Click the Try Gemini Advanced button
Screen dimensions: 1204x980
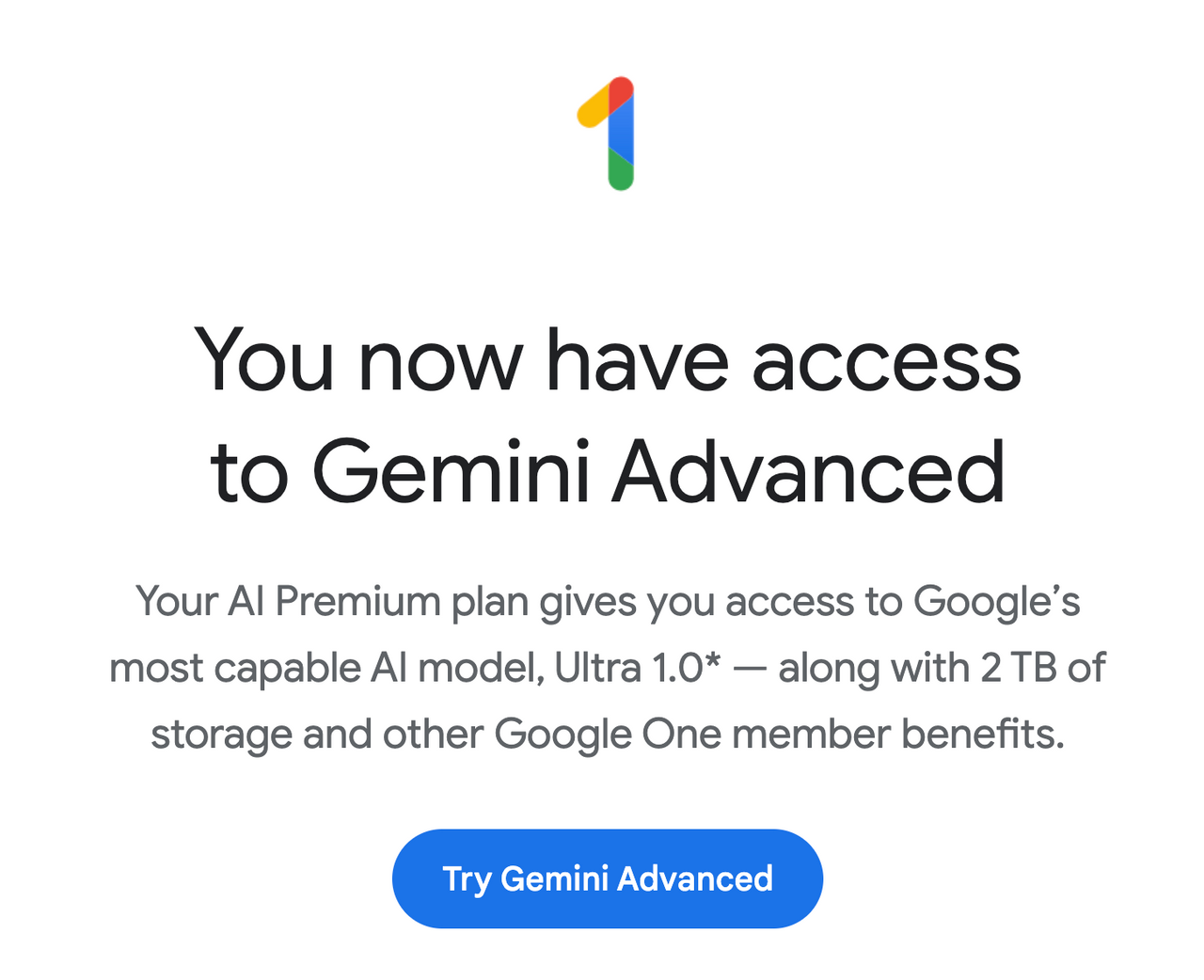pyautogui.click(x=608, y=878)
